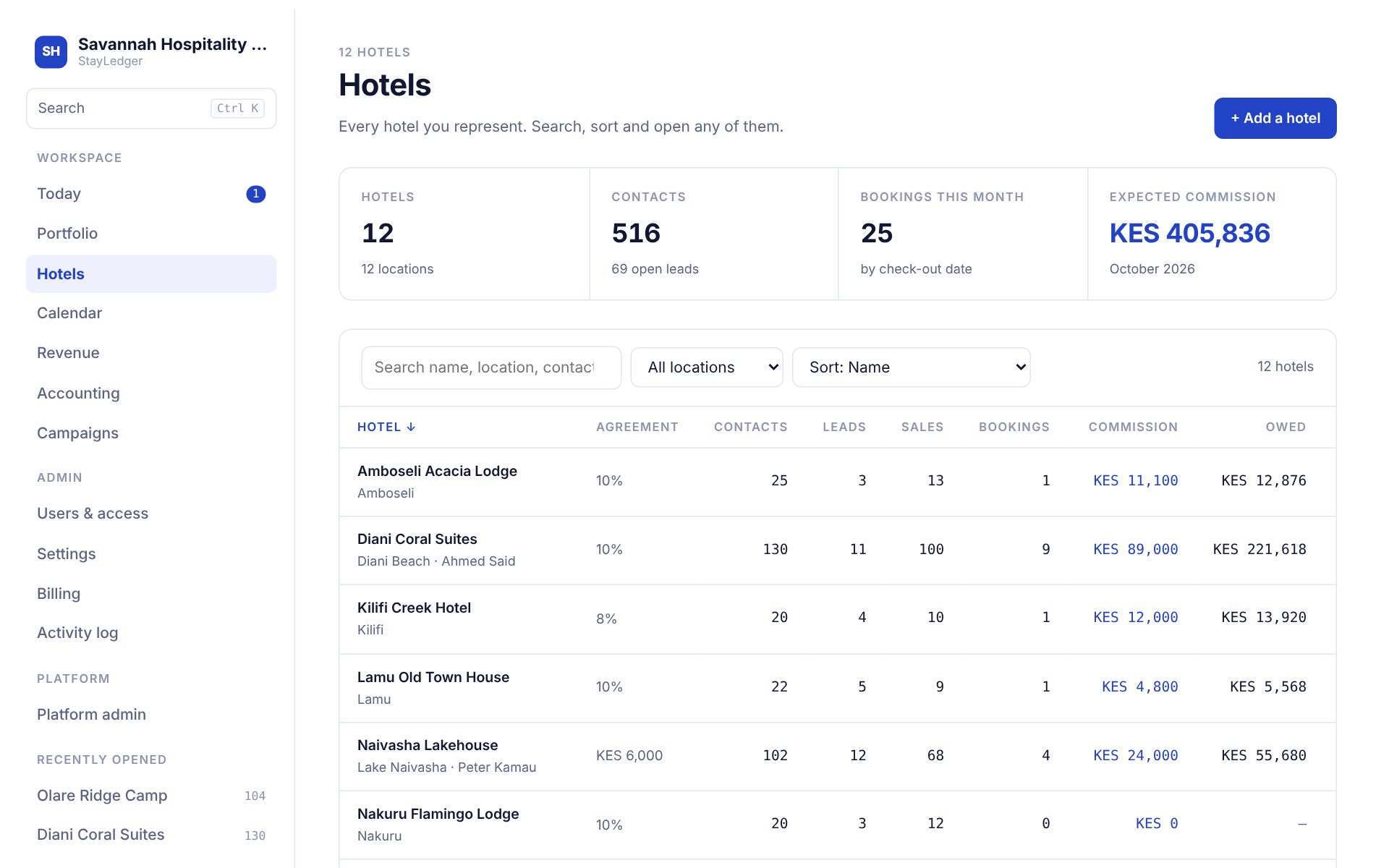Click the SALES column header

point(922,427)
